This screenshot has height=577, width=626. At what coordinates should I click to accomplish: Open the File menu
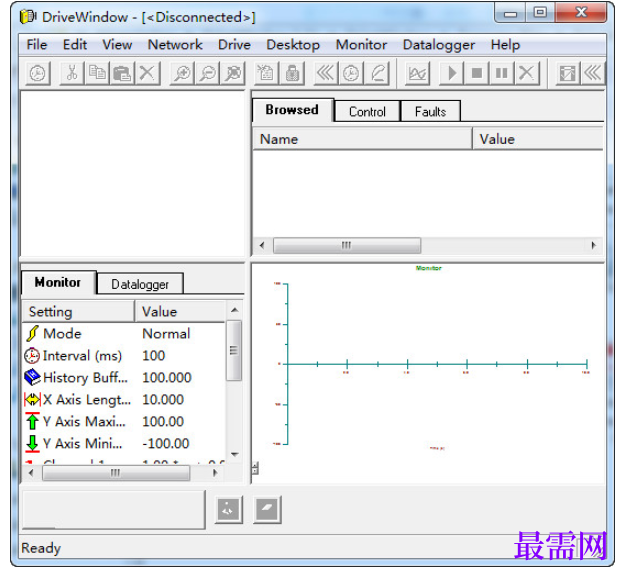(x=37, y=45)
